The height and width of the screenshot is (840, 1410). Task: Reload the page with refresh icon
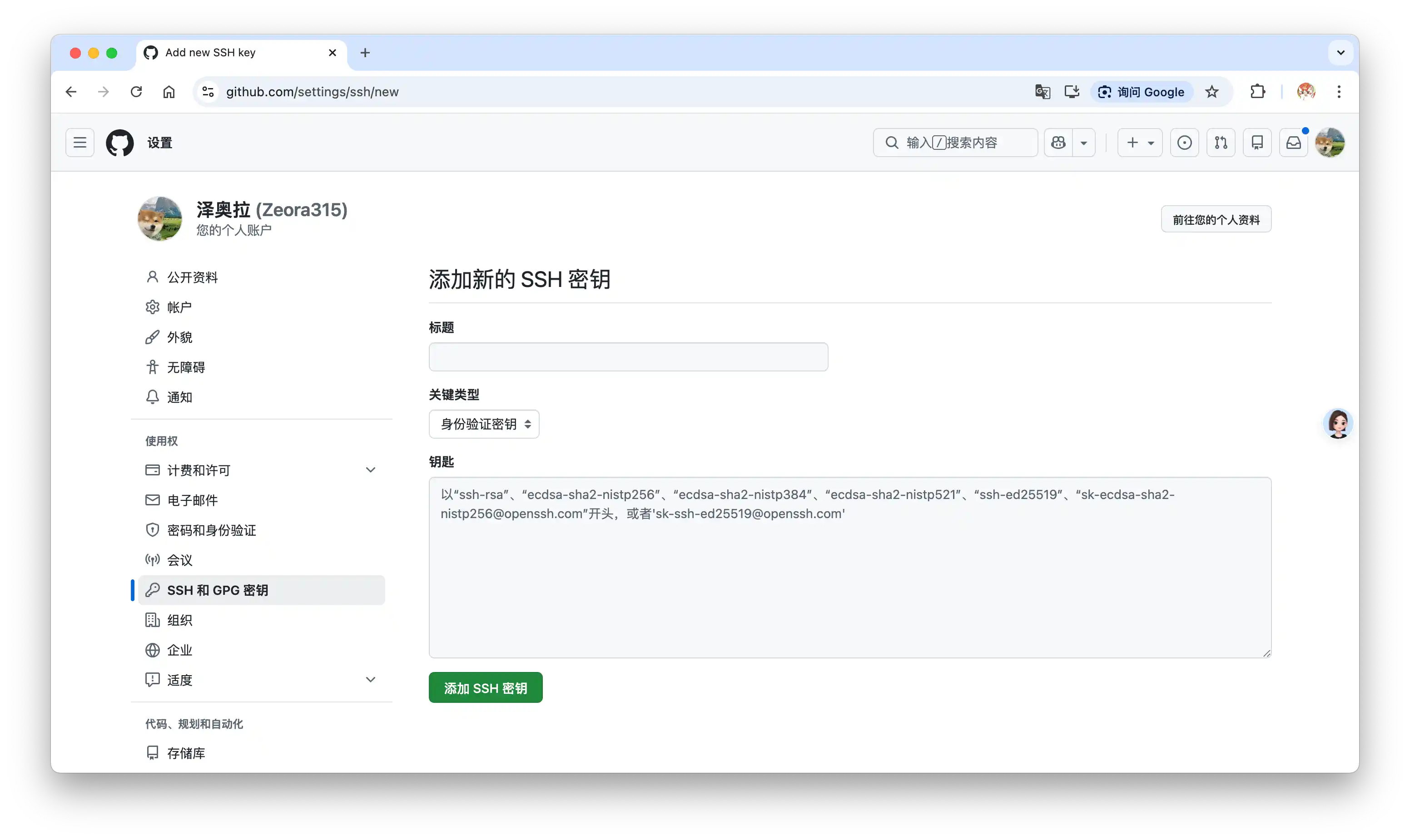point(136,92)
